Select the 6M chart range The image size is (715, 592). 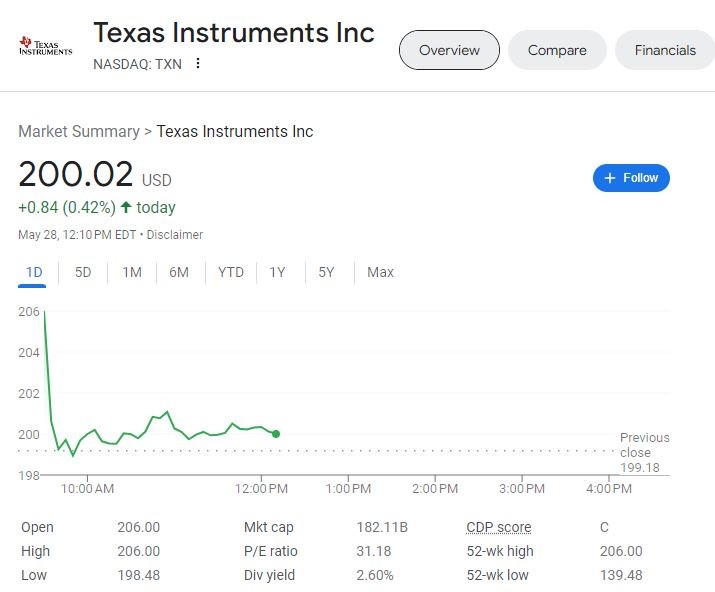179,272
